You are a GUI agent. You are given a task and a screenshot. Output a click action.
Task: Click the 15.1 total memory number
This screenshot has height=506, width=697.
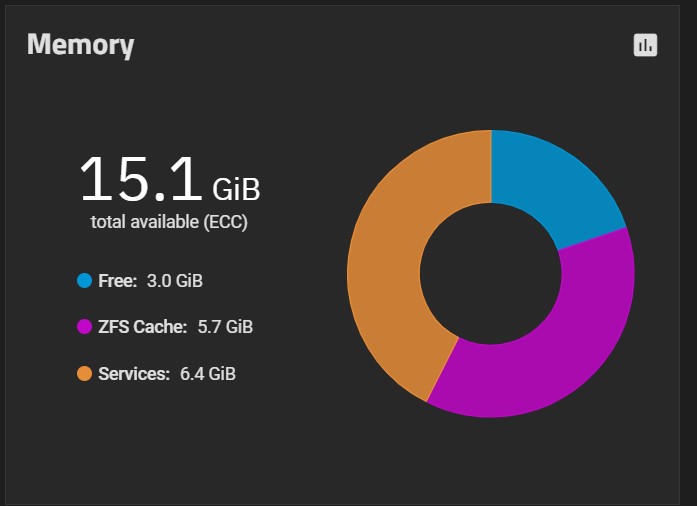tap(141, 179)
